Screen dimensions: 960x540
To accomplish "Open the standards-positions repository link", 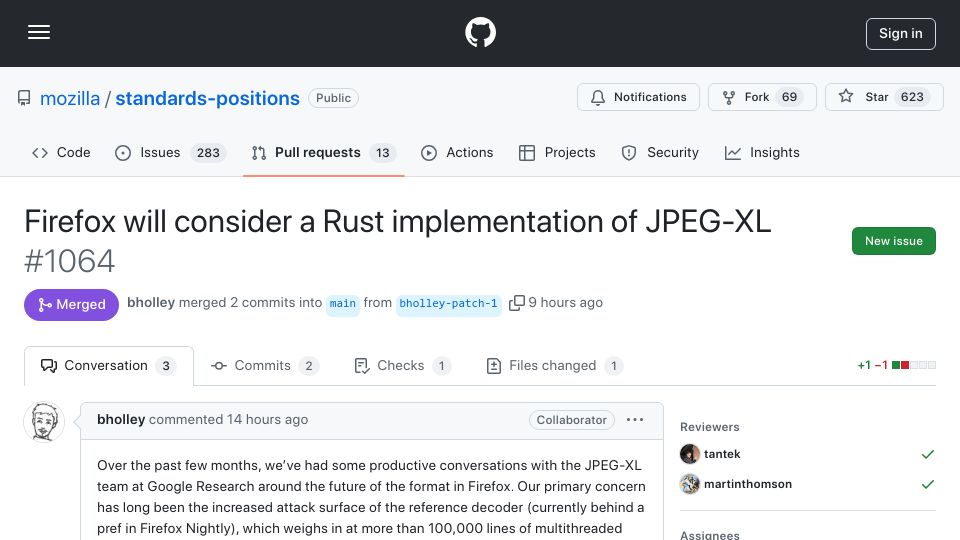I will point(208,98).
